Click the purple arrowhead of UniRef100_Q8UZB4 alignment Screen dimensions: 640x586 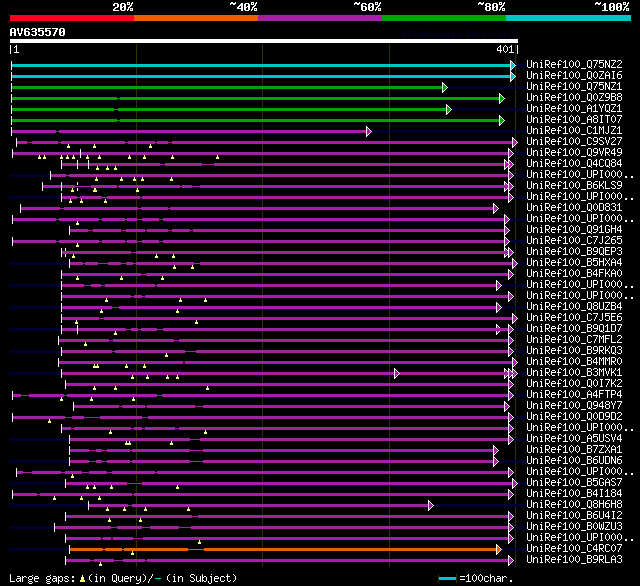point(498,307)
